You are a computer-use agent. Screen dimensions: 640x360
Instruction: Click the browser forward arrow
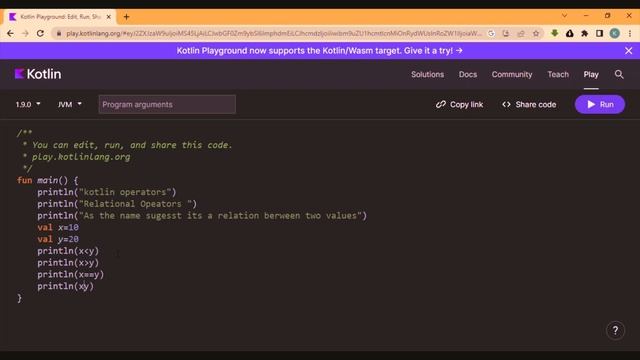point(25,33)
